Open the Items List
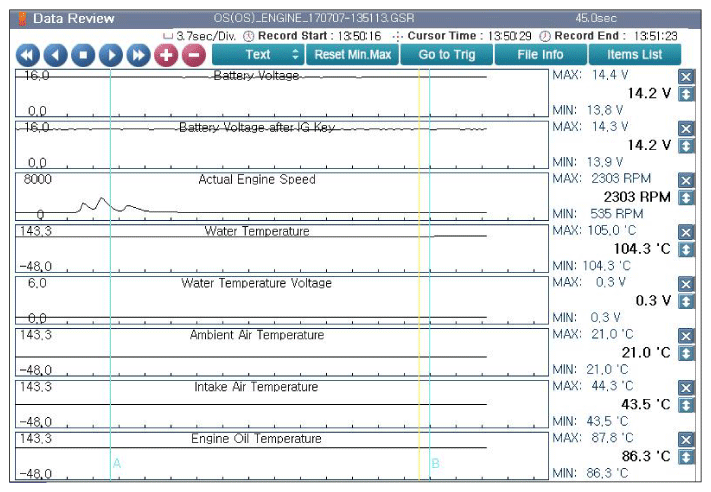Screen dimensions: 711x492 pyautogui.click(x=634, y=55)
